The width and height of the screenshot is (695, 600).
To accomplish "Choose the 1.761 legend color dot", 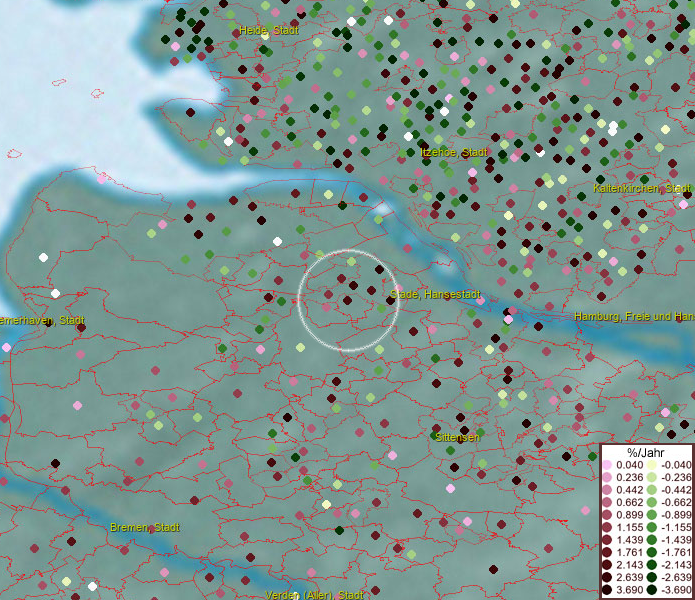I will coord(607,552).
